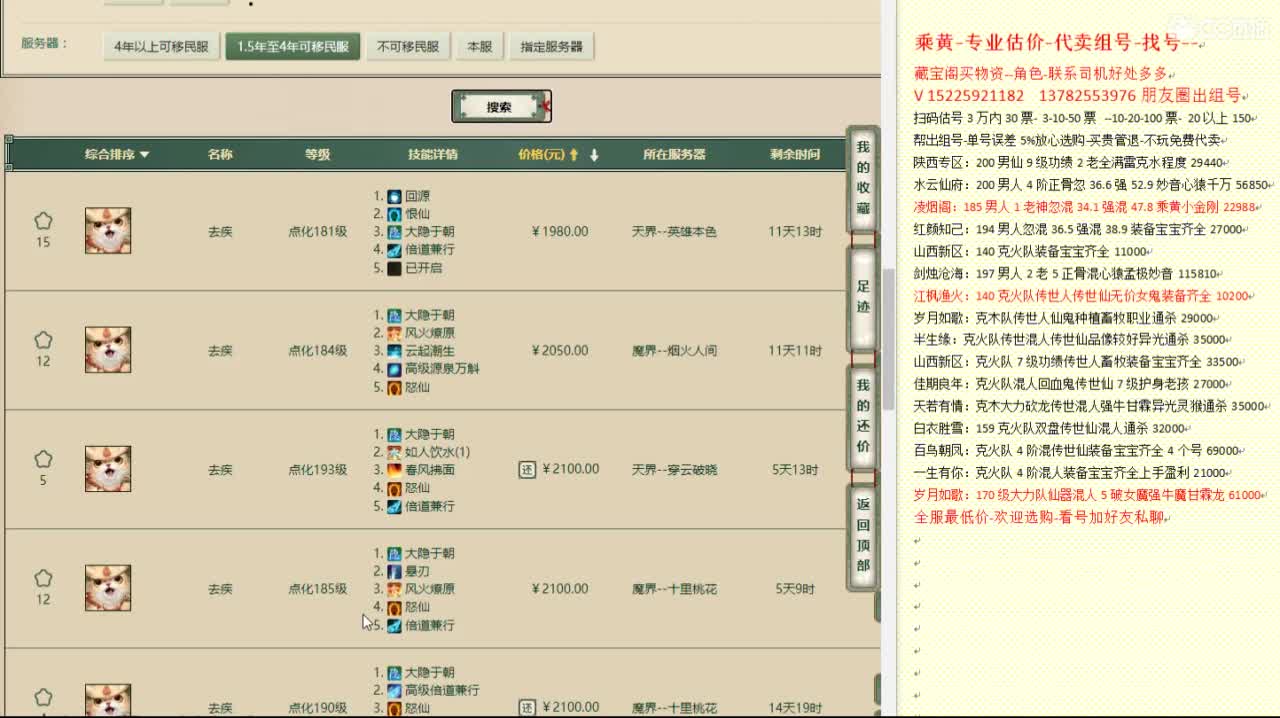
Task: Click the 剩余时间 column header
Action: 795,154
